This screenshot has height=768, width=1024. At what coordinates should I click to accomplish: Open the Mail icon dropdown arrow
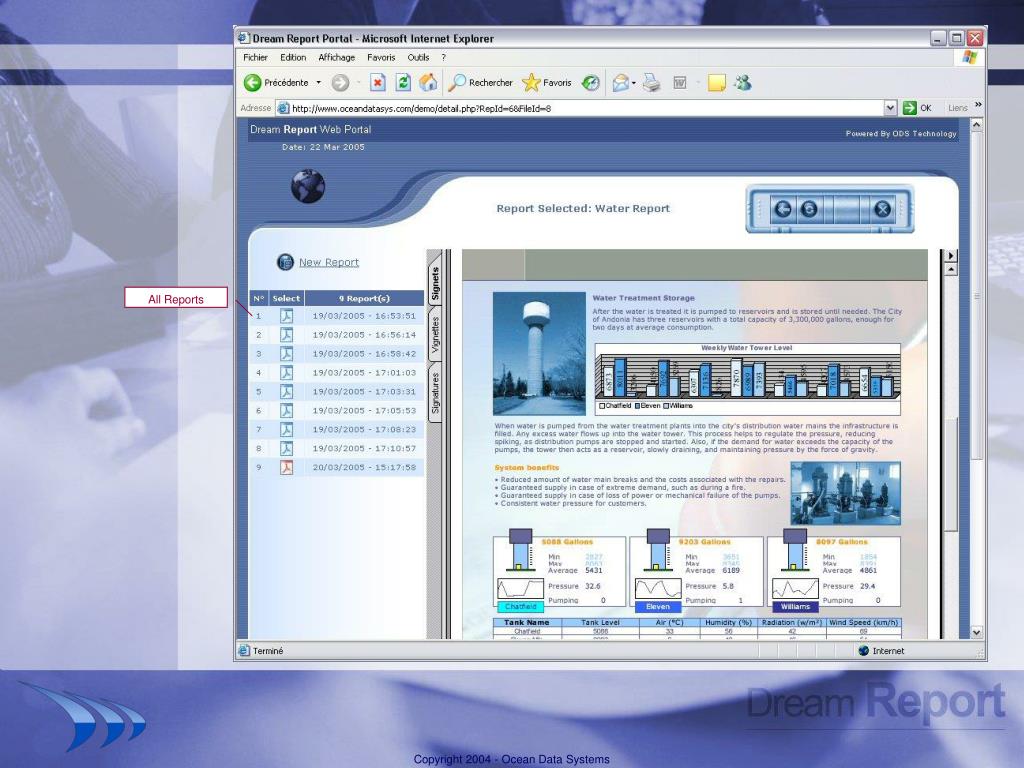633,83
